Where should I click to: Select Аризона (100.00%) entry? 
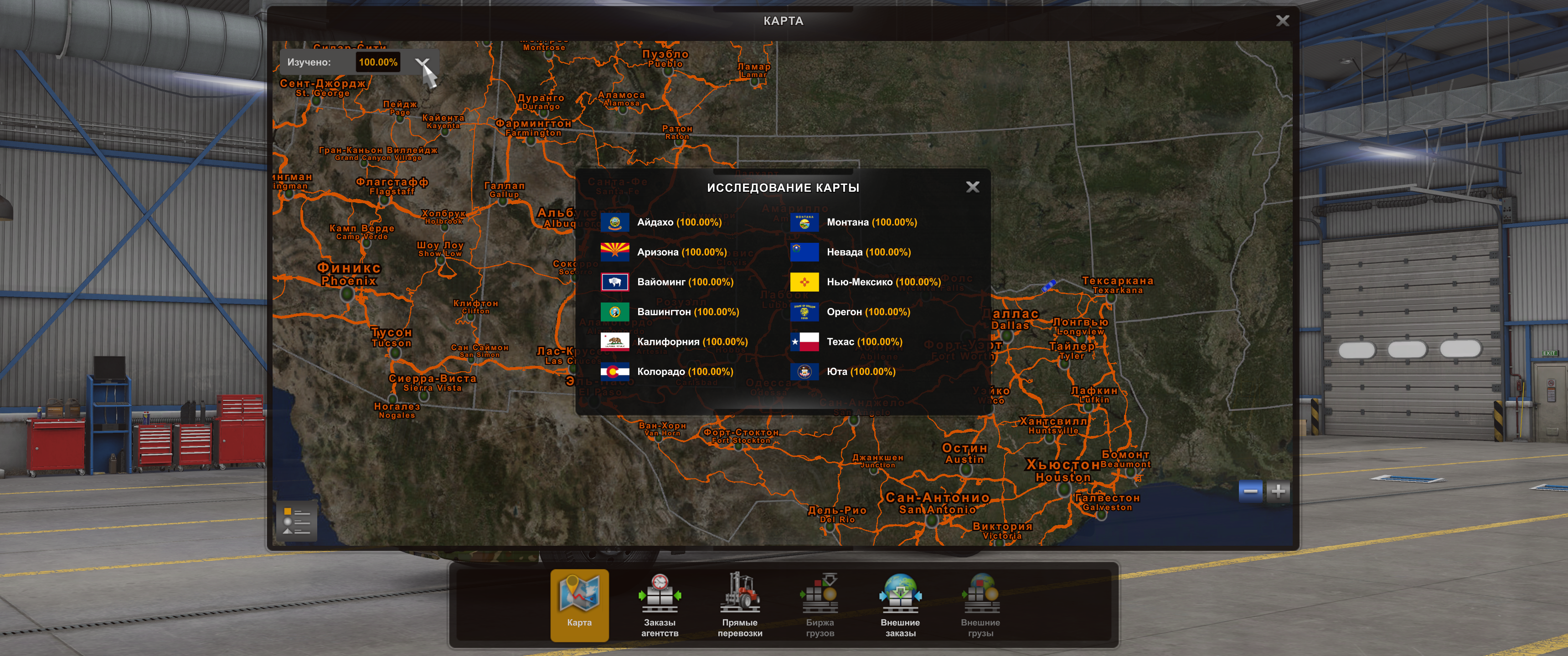point(682,252)
